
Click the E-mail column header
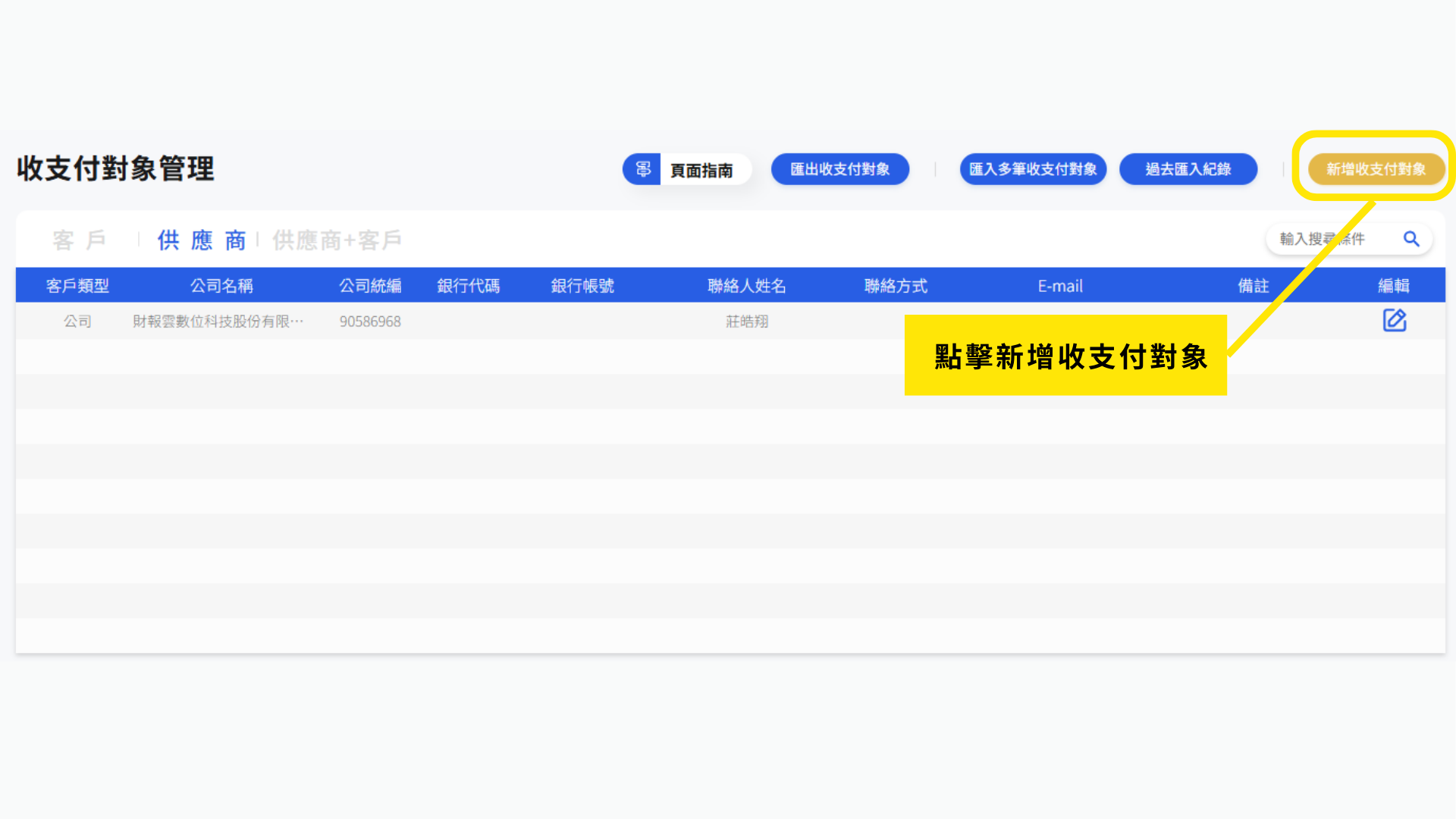click(1059, 286)
